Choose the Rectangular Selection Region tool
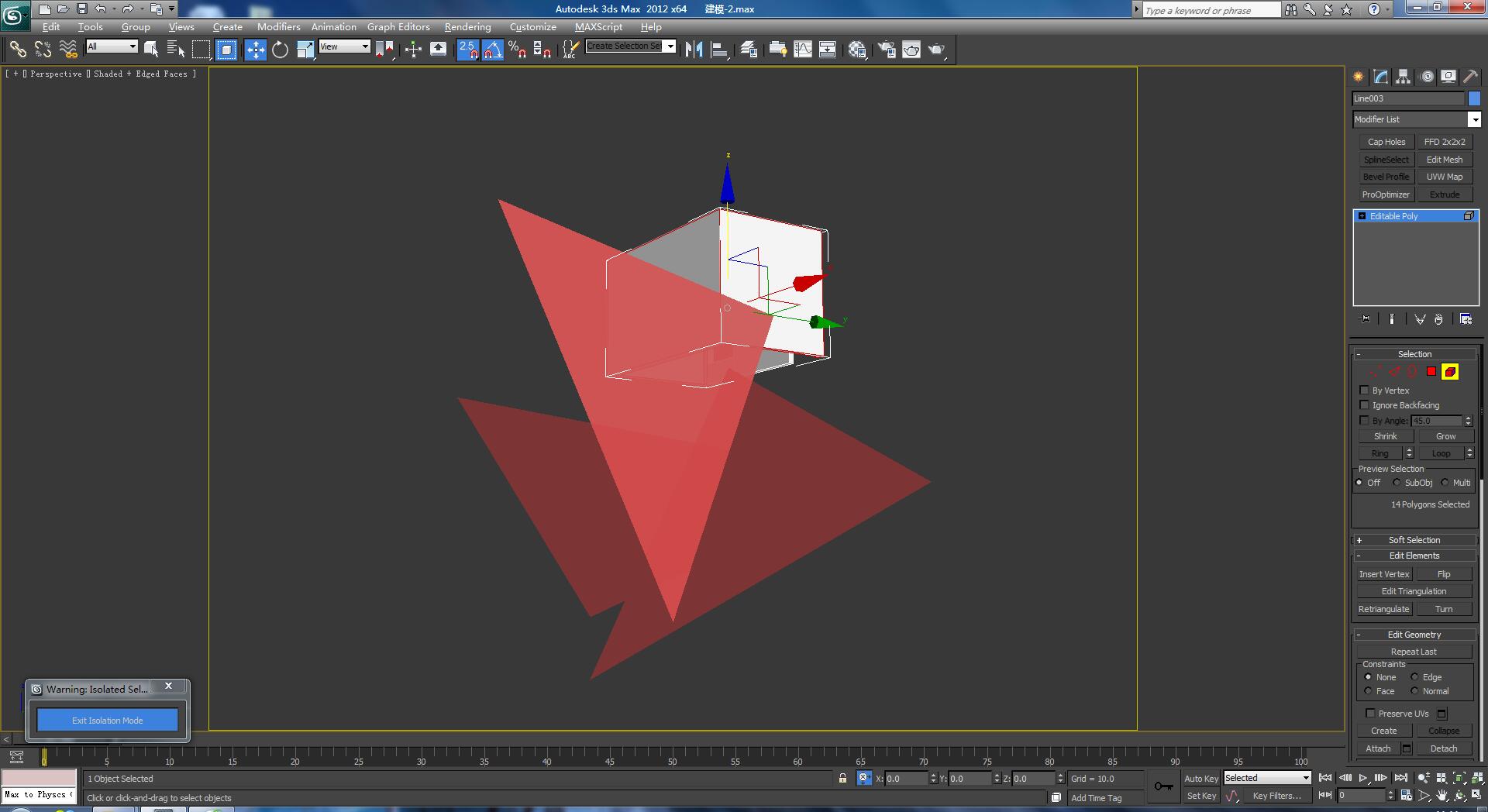Image resolution: width=1488 pixels, height=812 pixels. point(201,50)
